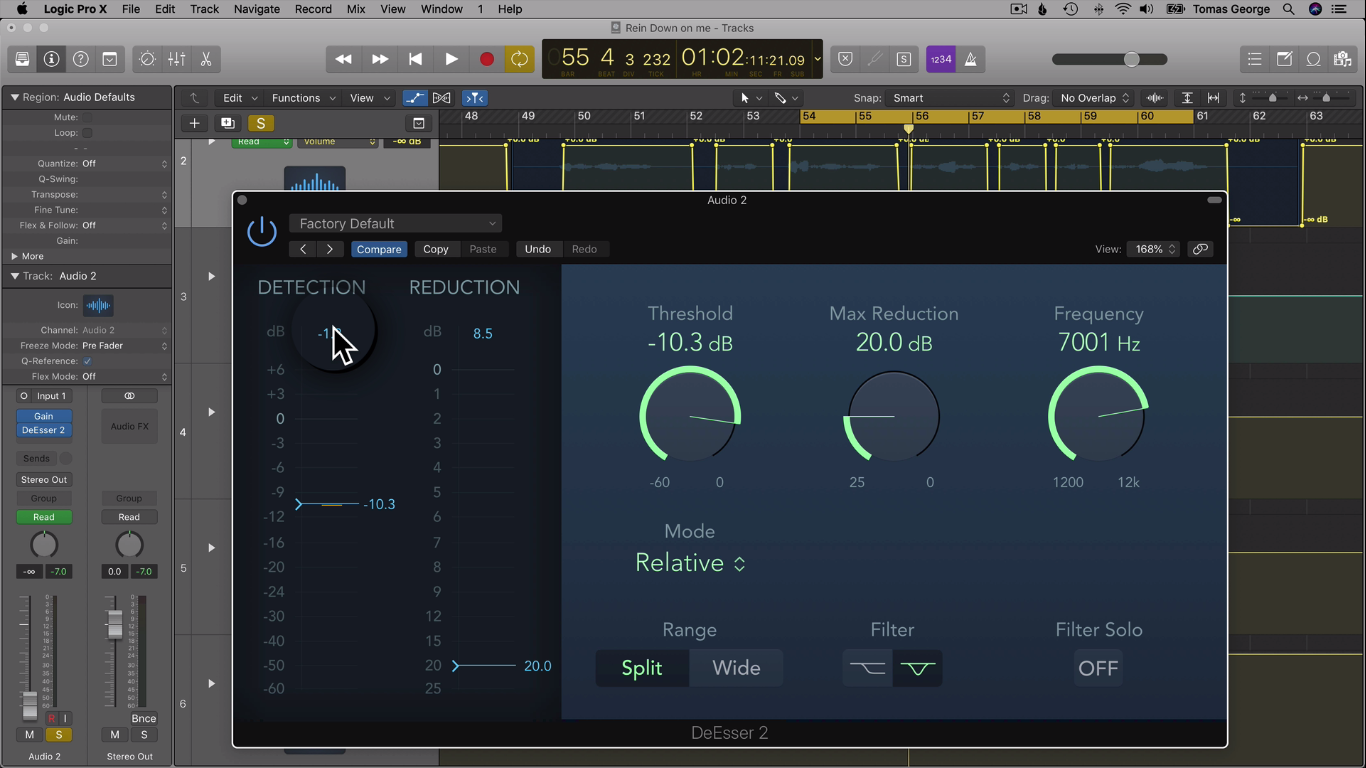
Task: Open the Mixer faders icon
Action: [176, 59]
